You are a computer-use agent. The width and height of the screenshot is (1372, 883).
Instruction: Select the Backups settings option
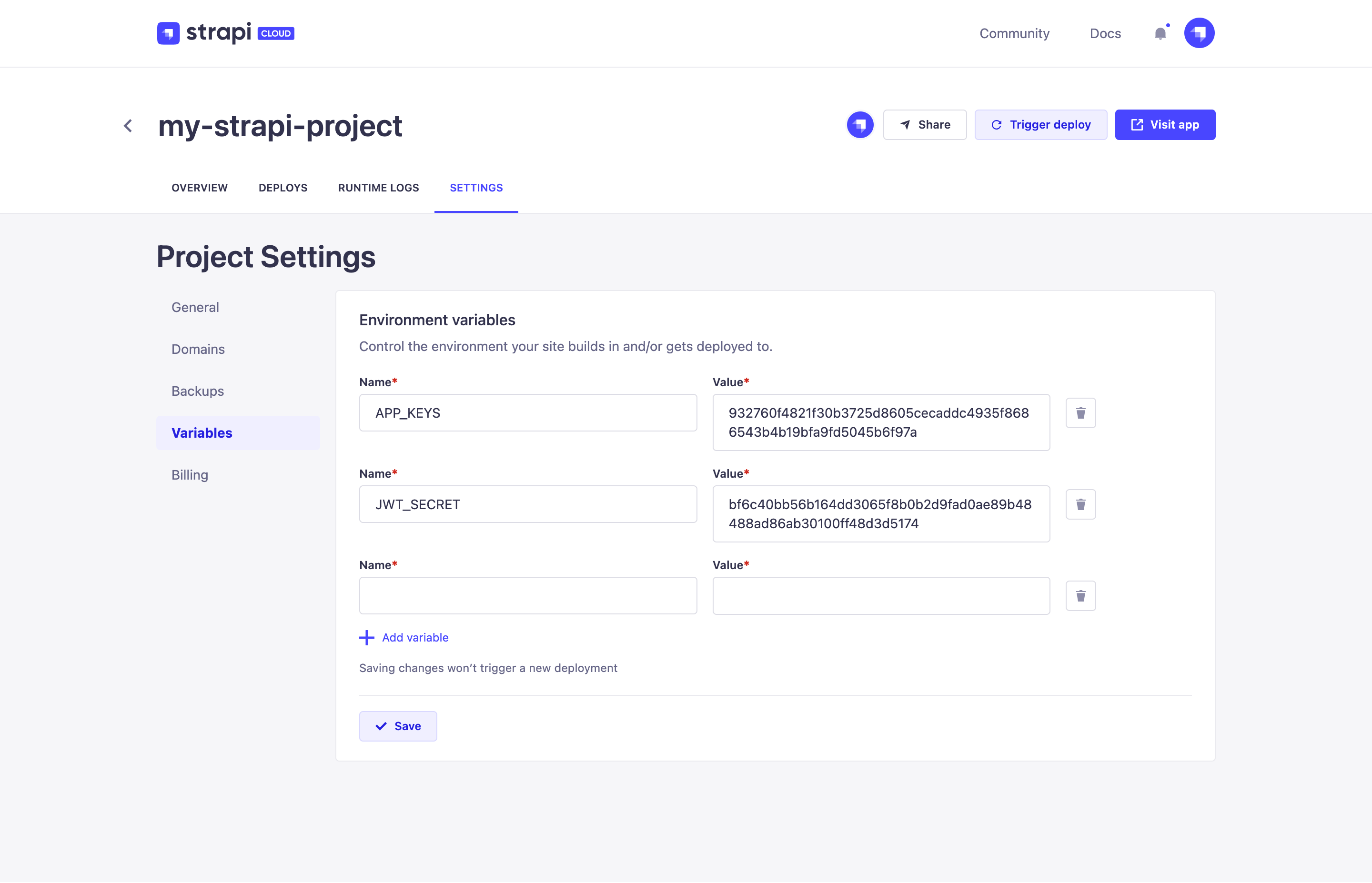click(x=197, y=390)
